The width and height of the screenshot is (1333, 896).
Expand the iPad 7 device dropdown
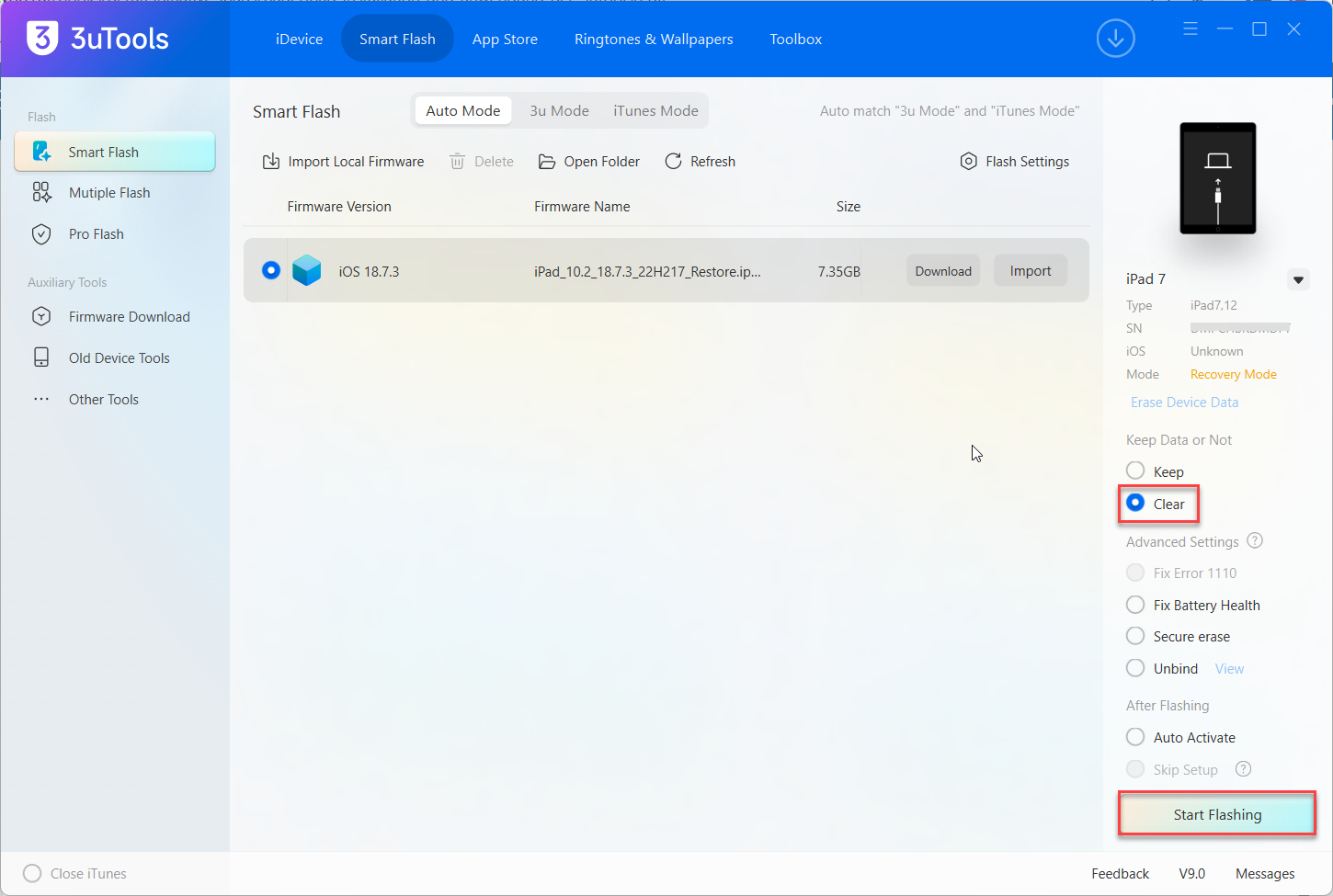click(x=1298, y=279)
